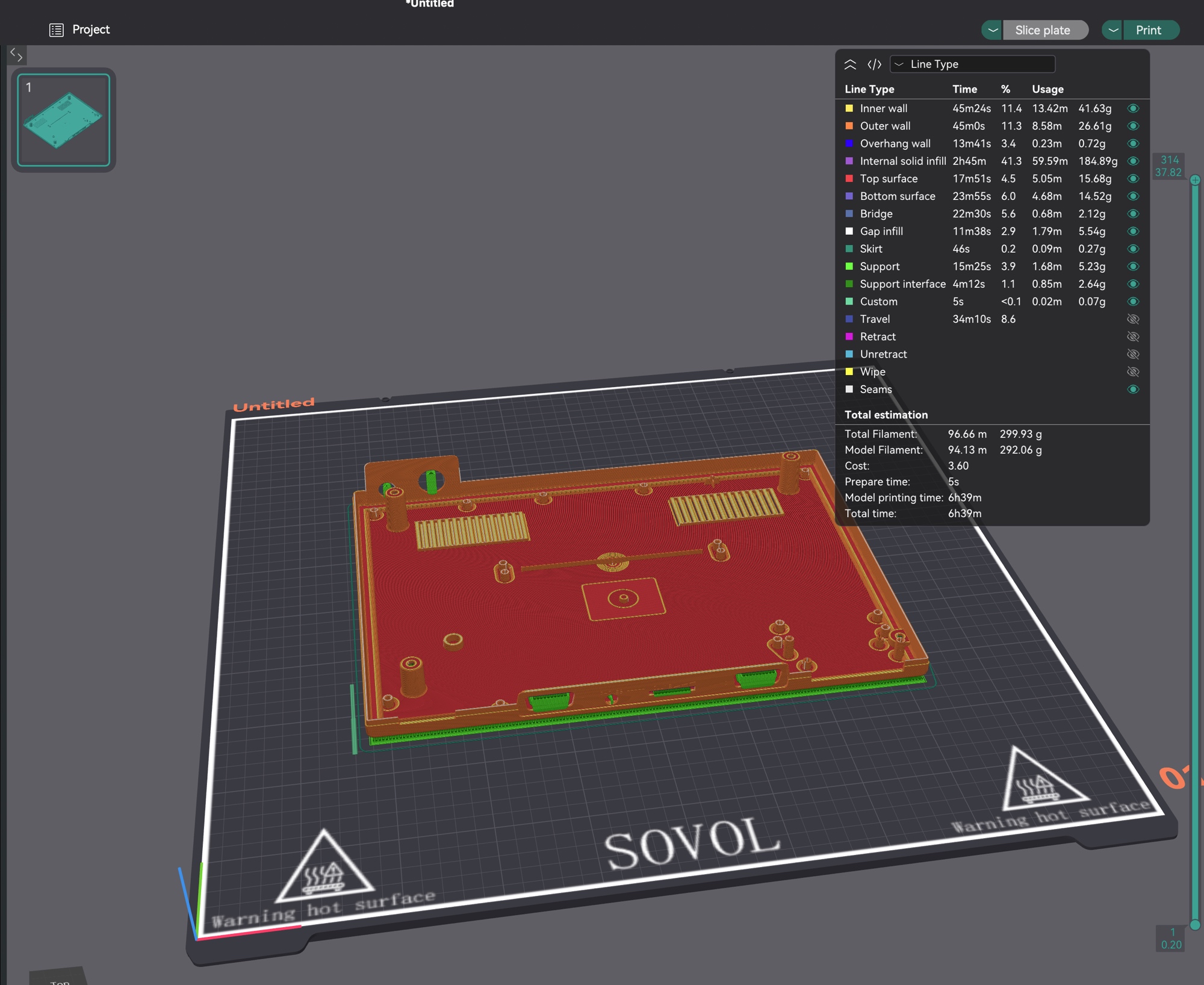
Task: Show hidden Retract moves with eye icon
Action: click(x=1132, y=337)
